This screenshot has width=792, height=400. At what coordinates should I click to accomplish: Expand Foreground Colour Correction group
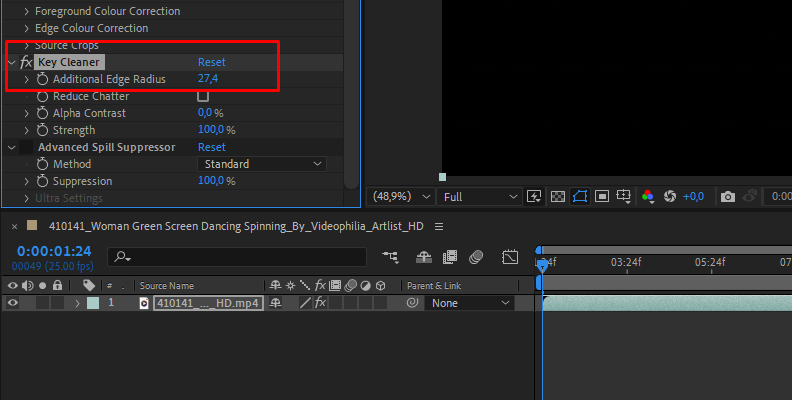coord(27,11)
